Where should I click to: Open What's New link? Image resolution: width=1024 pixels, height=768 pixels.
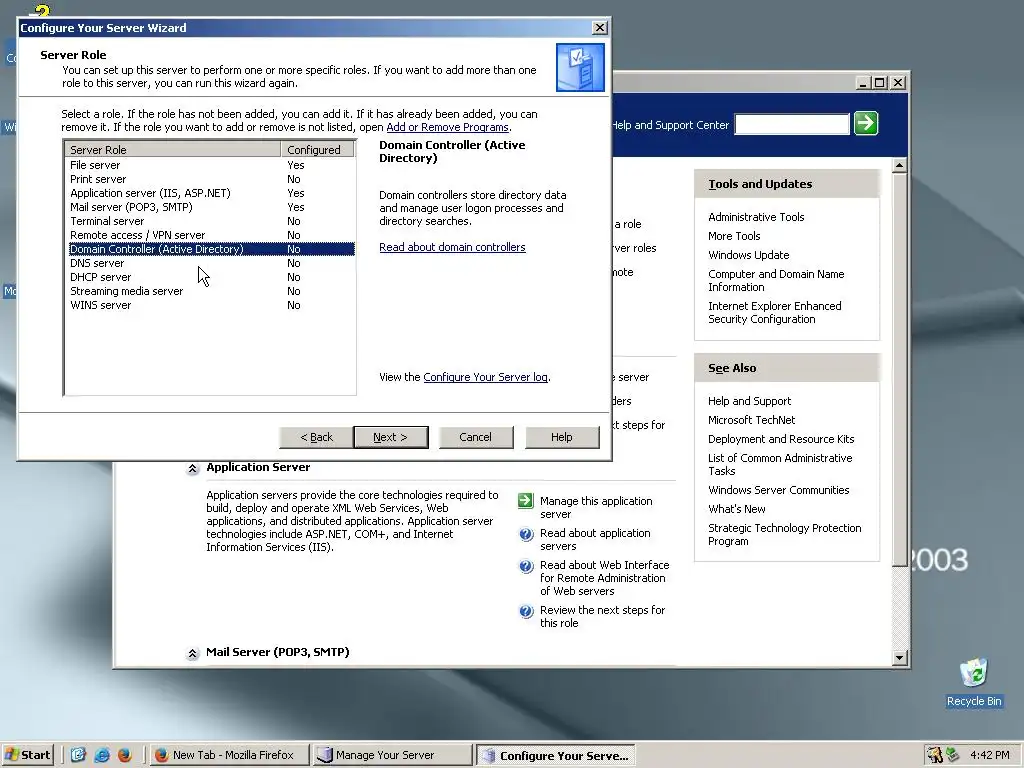click(x=737, y=509)
